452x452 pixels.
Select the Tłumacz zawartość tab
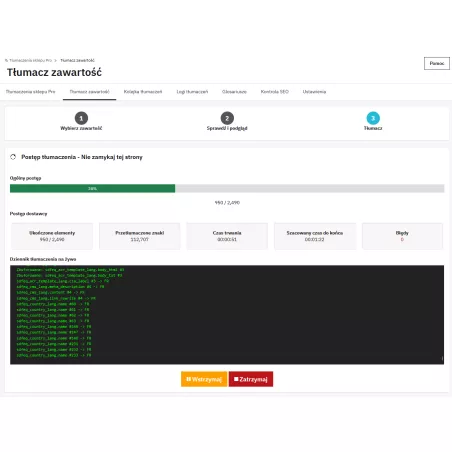[89, 92]
